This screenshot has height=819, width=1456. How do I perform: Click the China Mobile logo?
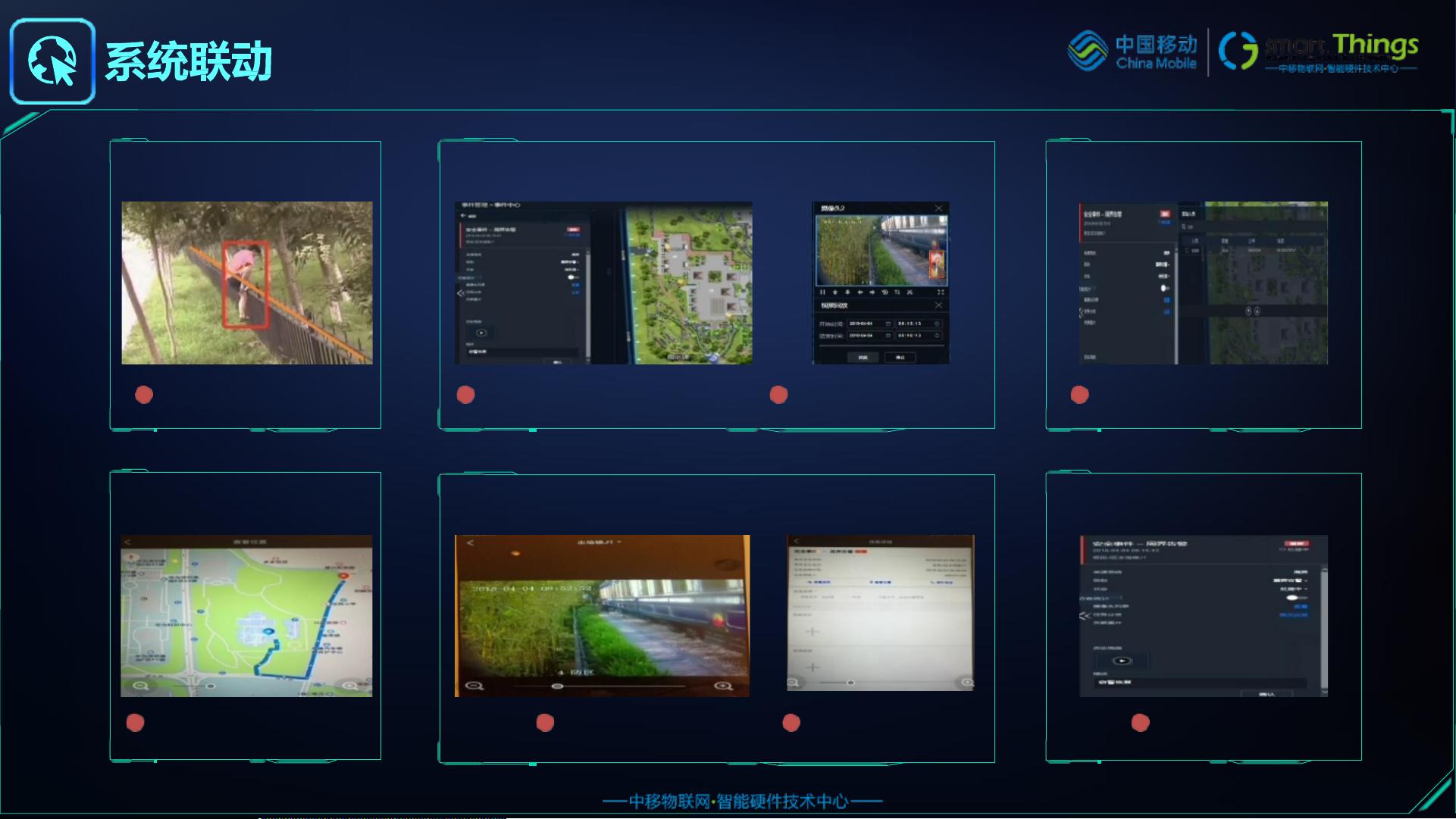[1132, 52]
